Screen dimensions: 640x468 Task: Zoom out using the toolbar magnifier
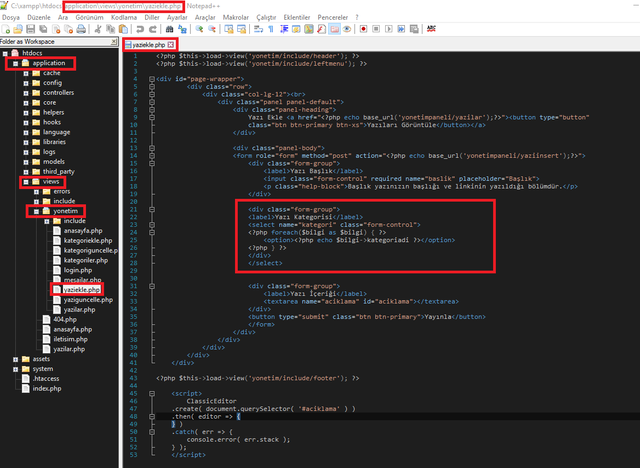point(212,29)
